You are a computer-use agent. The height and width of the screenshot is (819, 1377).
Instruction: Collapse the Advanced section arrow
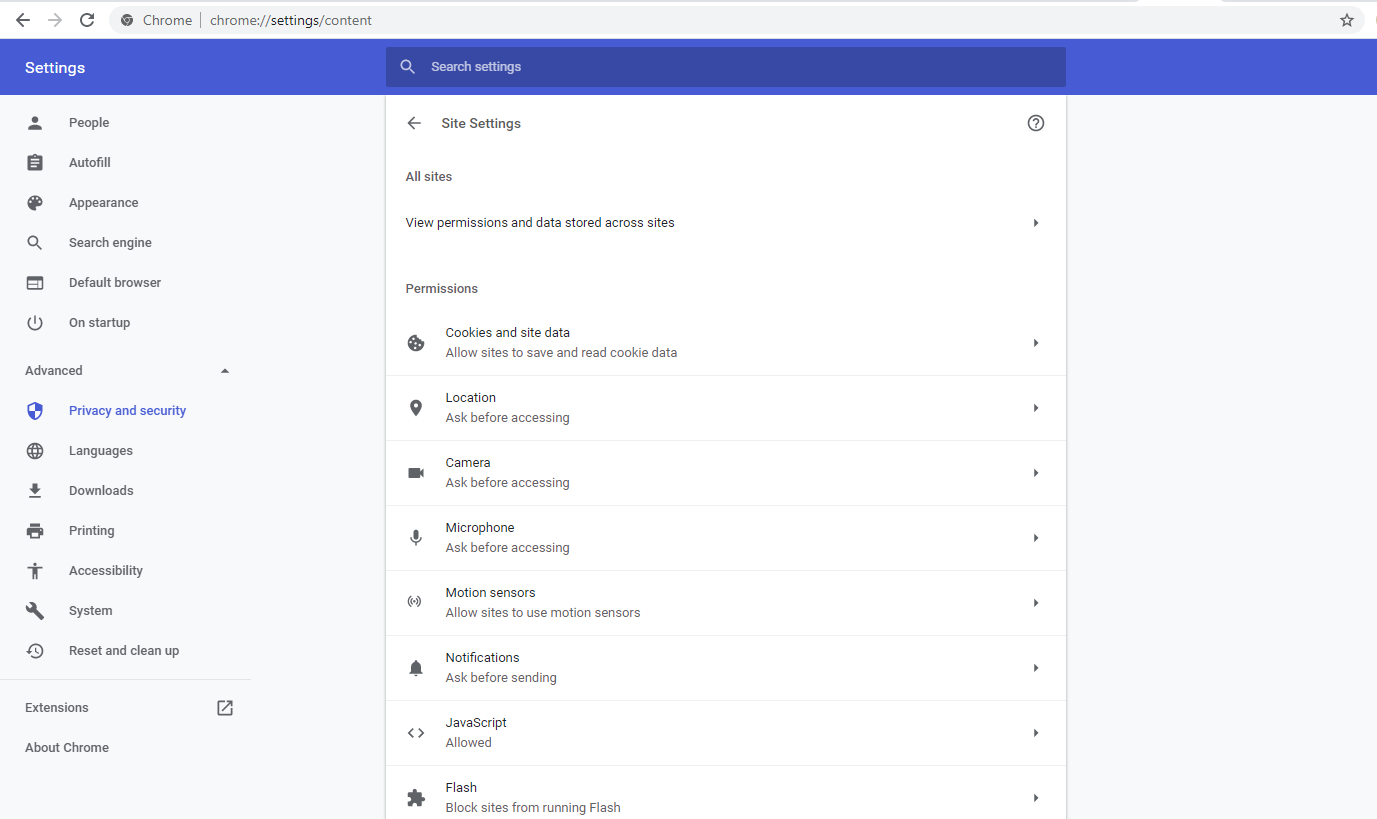[x=225, y=371]
